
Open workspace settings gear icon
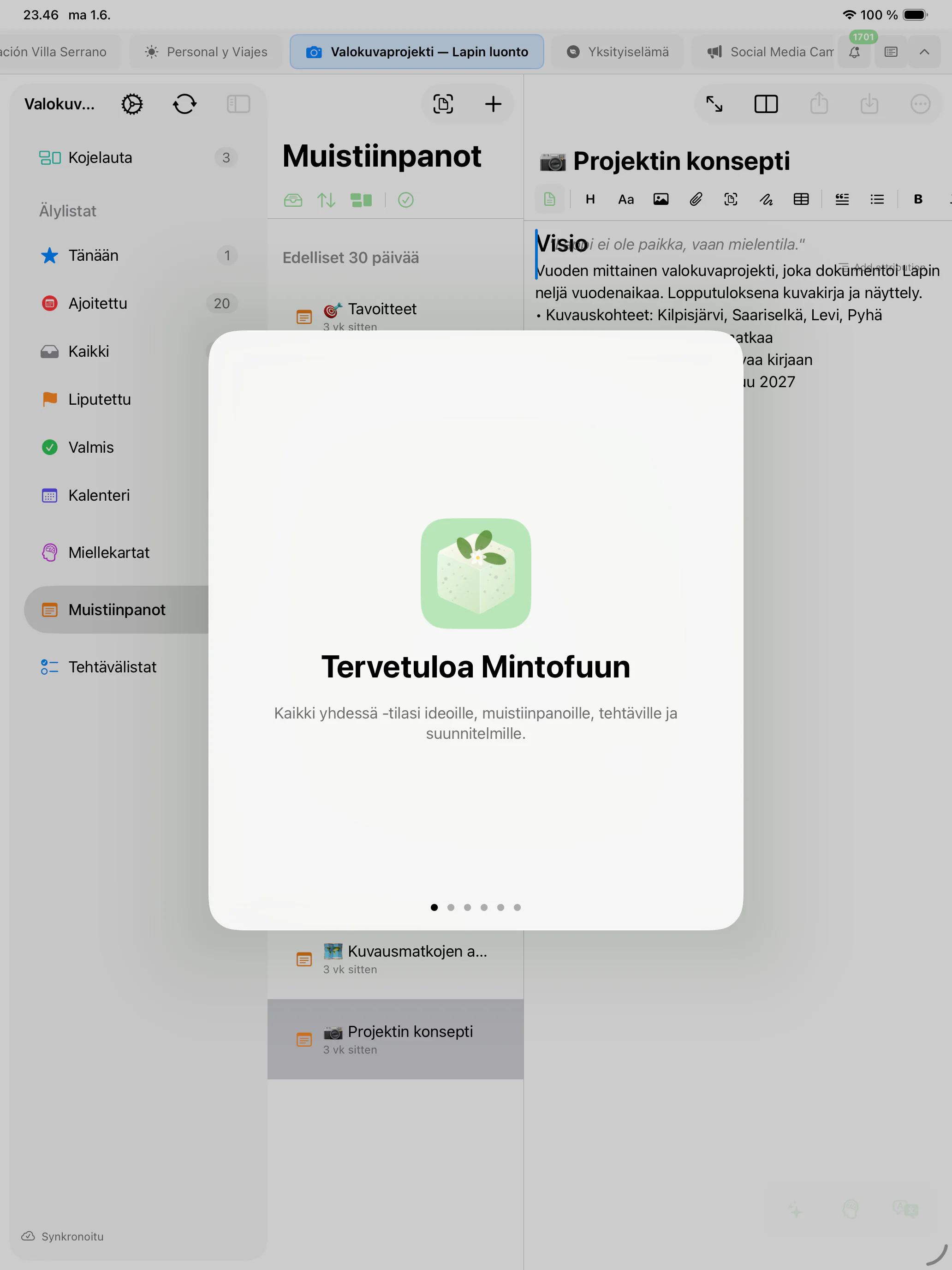[x=132, y=104]
